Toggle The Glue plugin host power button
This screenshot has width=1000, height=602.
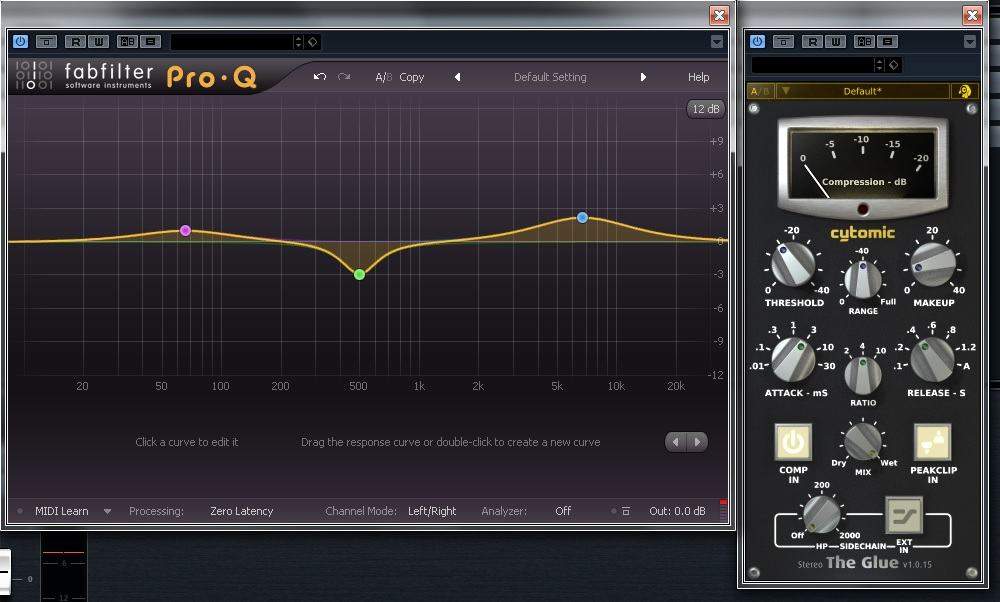(758, 41)
